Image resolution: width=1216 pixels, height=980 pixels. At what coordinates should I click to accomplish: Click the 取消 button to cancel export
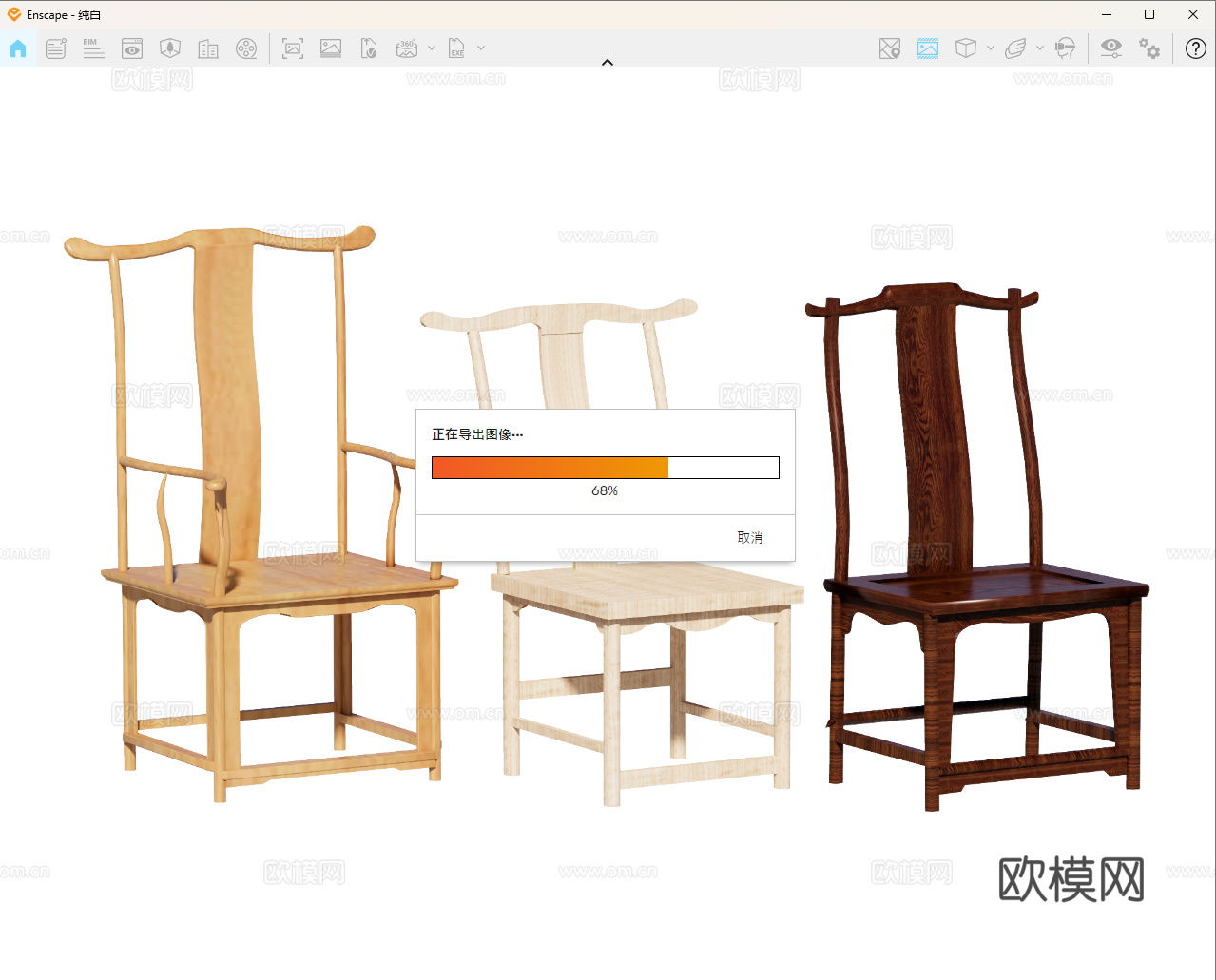[x=749, y=538]
